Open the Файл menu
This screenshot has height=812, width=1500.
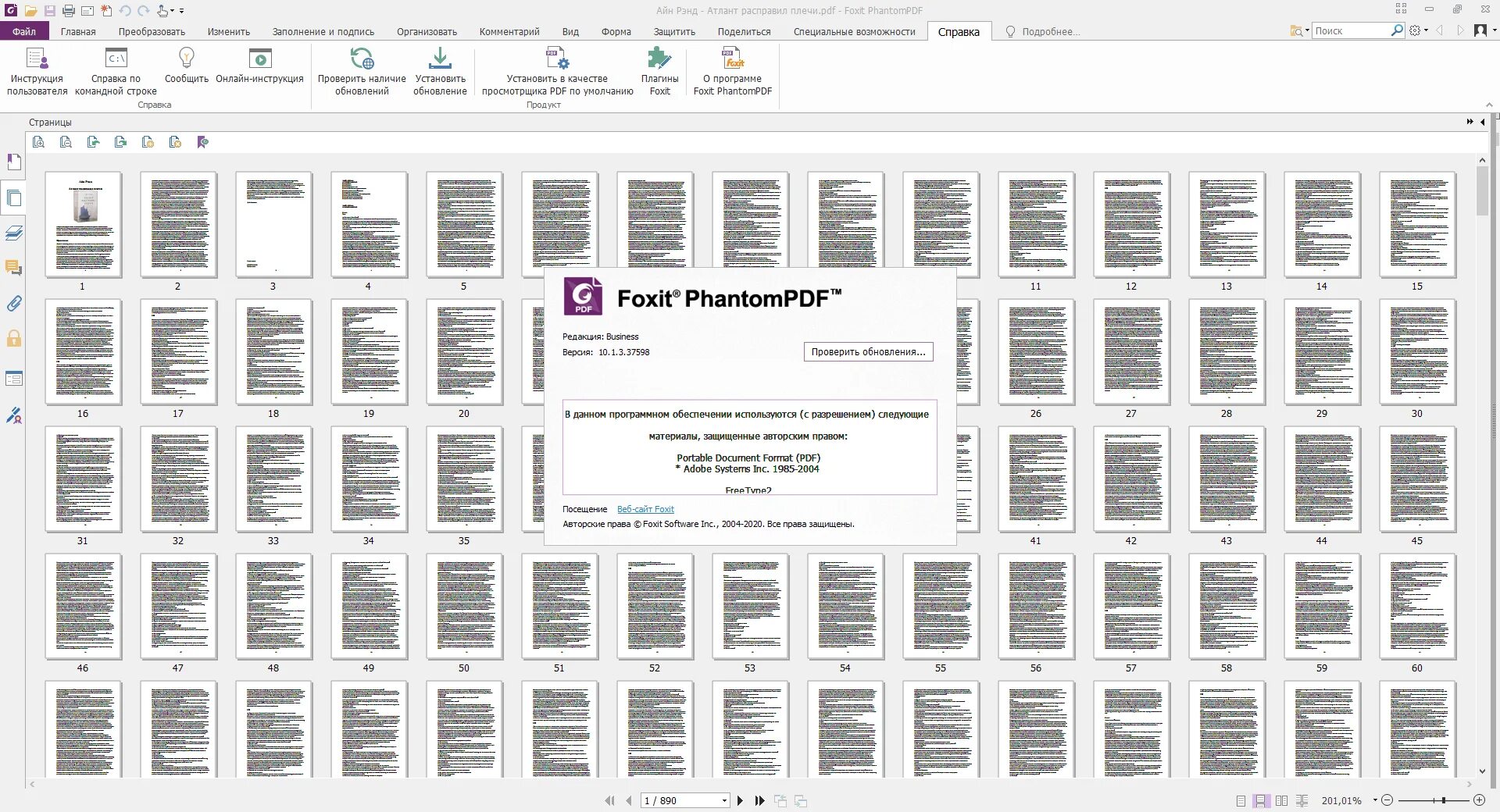(x=24, y=31)
